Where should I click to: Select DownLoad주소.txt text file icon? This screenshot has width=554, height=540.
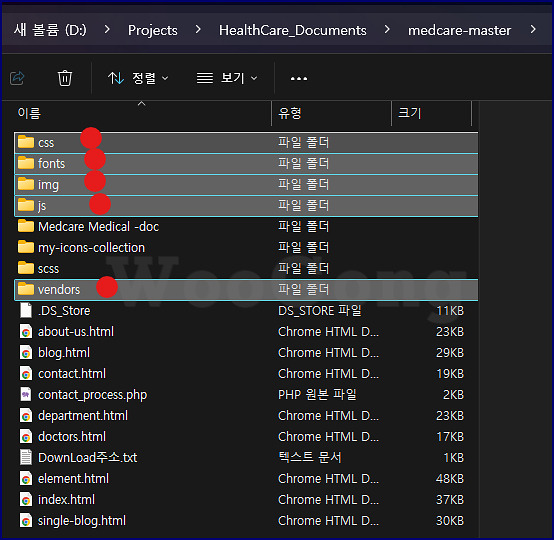[x=26, y=457]
